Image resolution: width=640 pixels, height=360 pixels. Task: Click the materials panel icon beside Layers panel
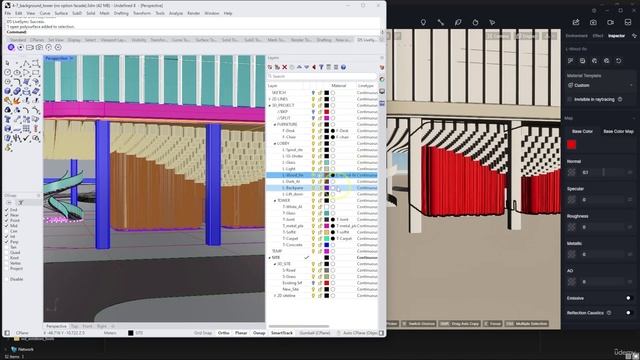[x=382, y=79]
